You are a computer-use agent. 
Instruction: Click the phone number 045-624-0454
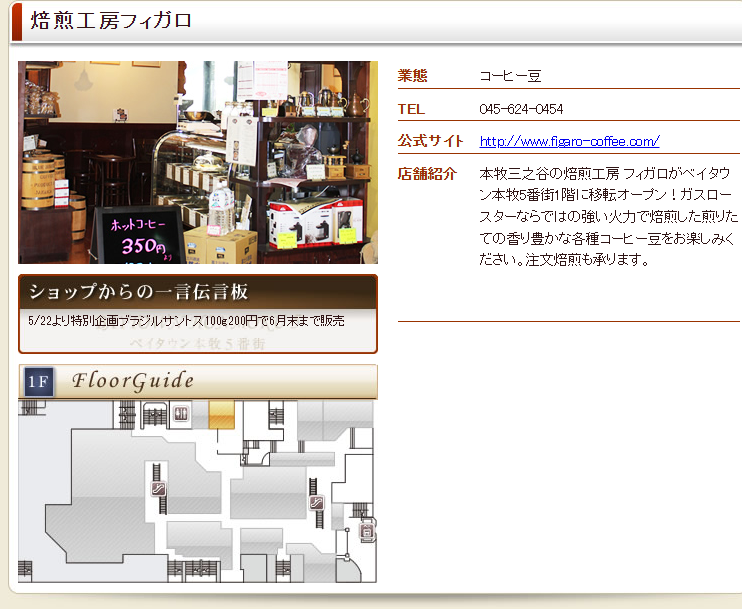521,109
